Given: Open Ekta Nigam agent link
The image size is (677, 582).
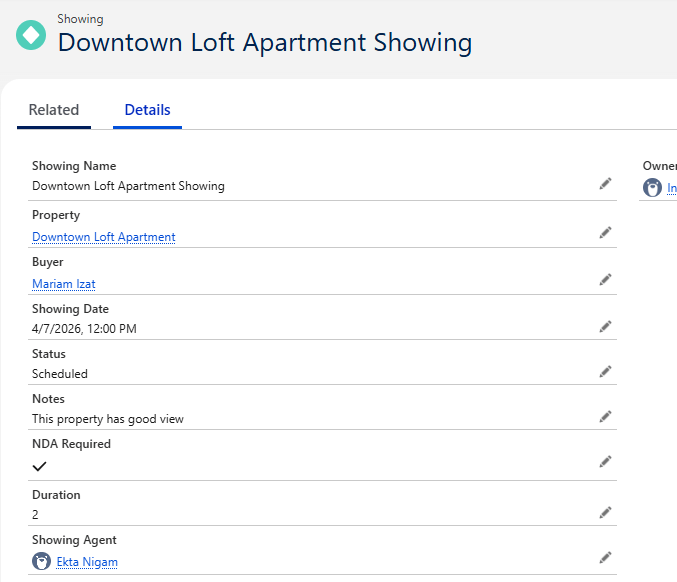Looking at the screenshot, I should [x=87, y=562].
